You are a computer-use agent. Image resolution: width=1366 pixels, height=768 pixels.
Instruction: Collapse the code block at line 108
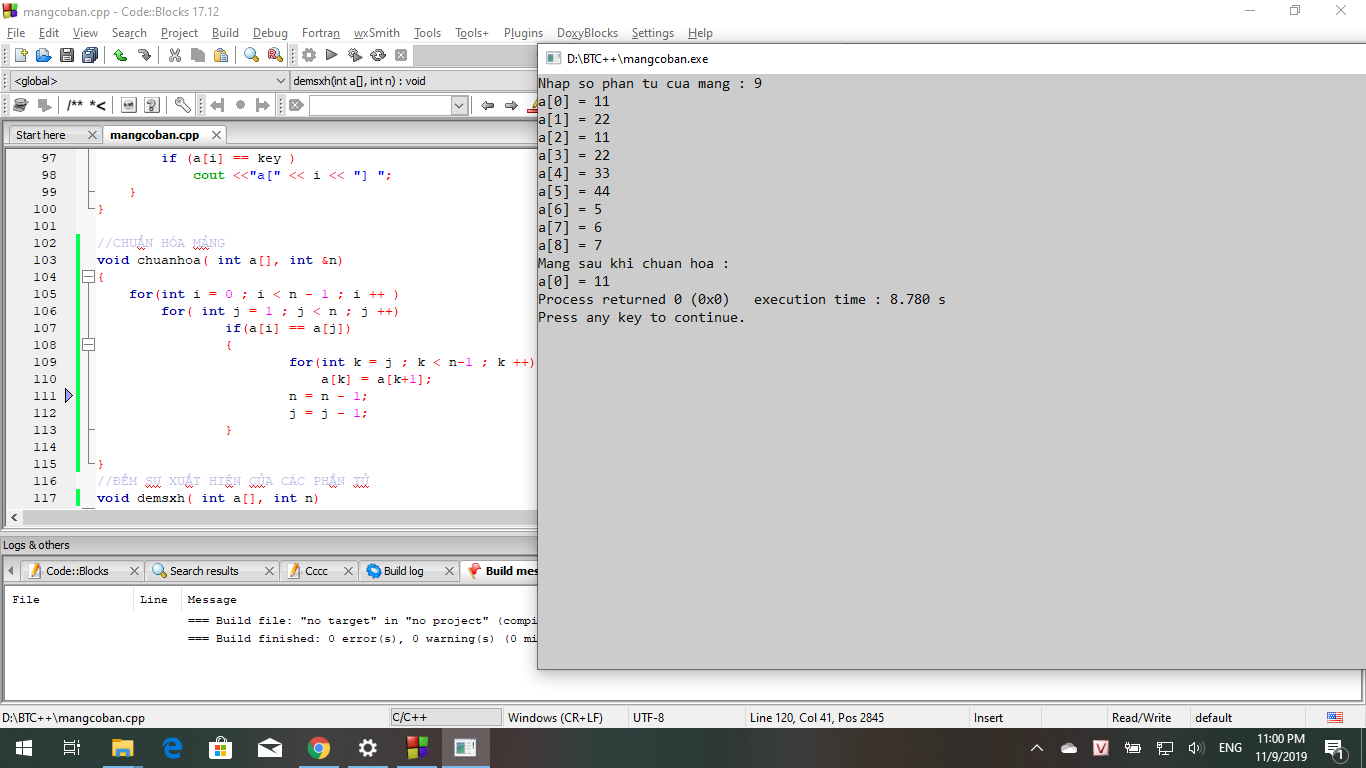[88, 345]
